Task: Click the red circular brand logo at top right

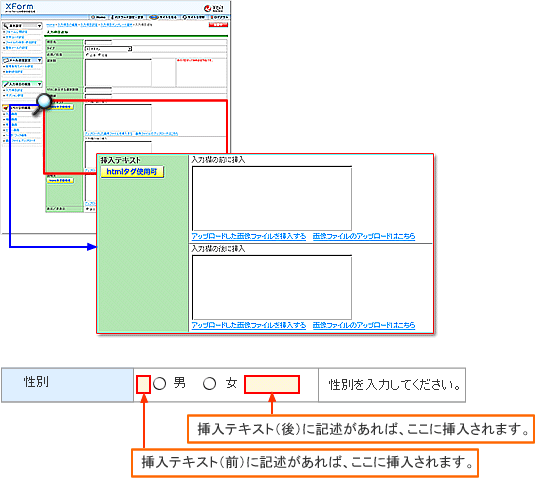Action: [207, 8]
